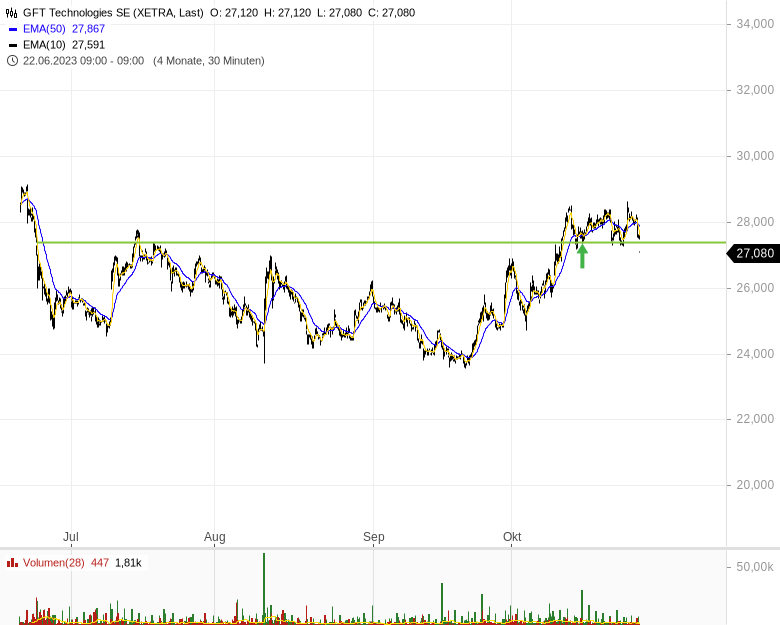Viewport: 780px width, 625px height.
Task: Click the high value H: 27,120 in header
Action: click(288, 13)
